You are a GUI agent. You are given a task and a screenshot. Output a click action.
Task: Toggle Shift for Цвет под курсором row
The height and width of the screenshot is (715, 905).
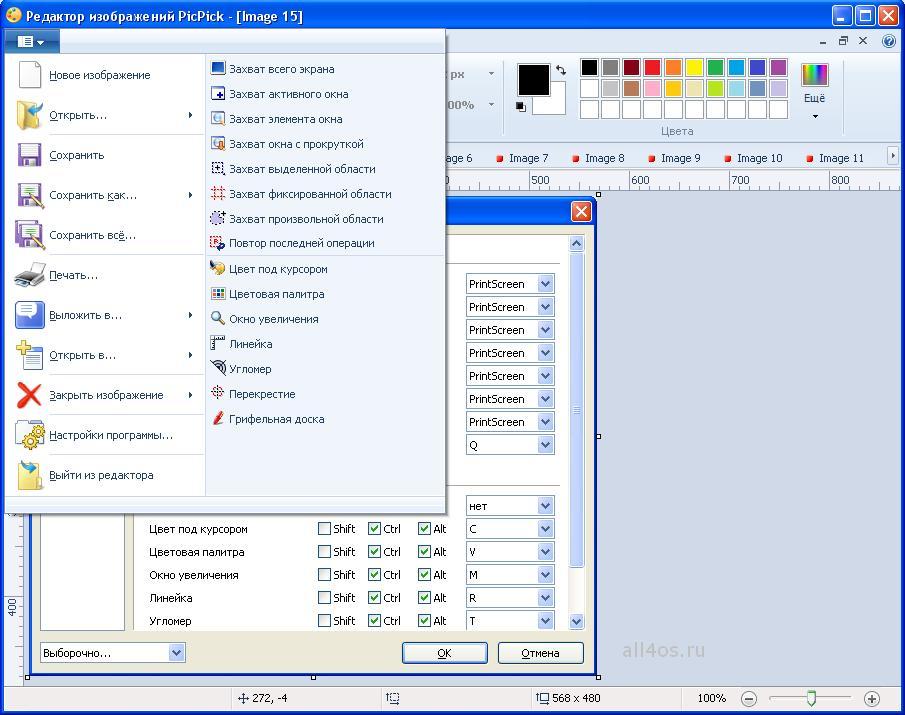pyautogui.click(x=324, y=529)
